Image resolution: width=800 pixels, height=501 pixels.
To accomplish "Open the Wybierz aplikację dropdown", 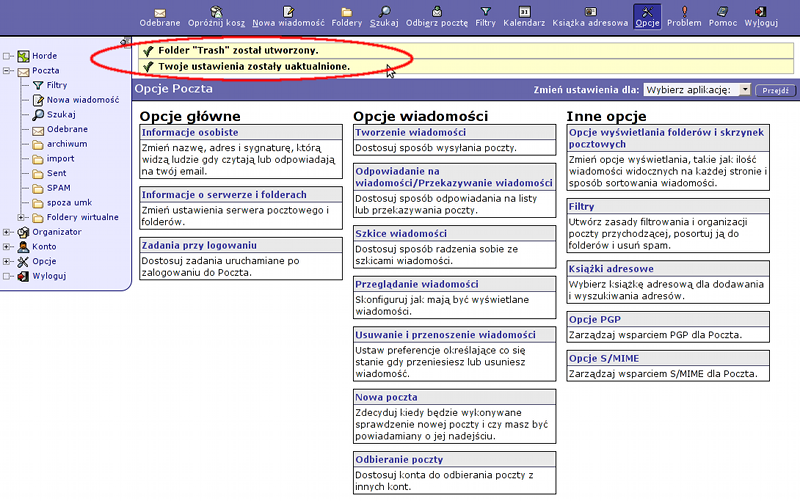I will 697,90.
